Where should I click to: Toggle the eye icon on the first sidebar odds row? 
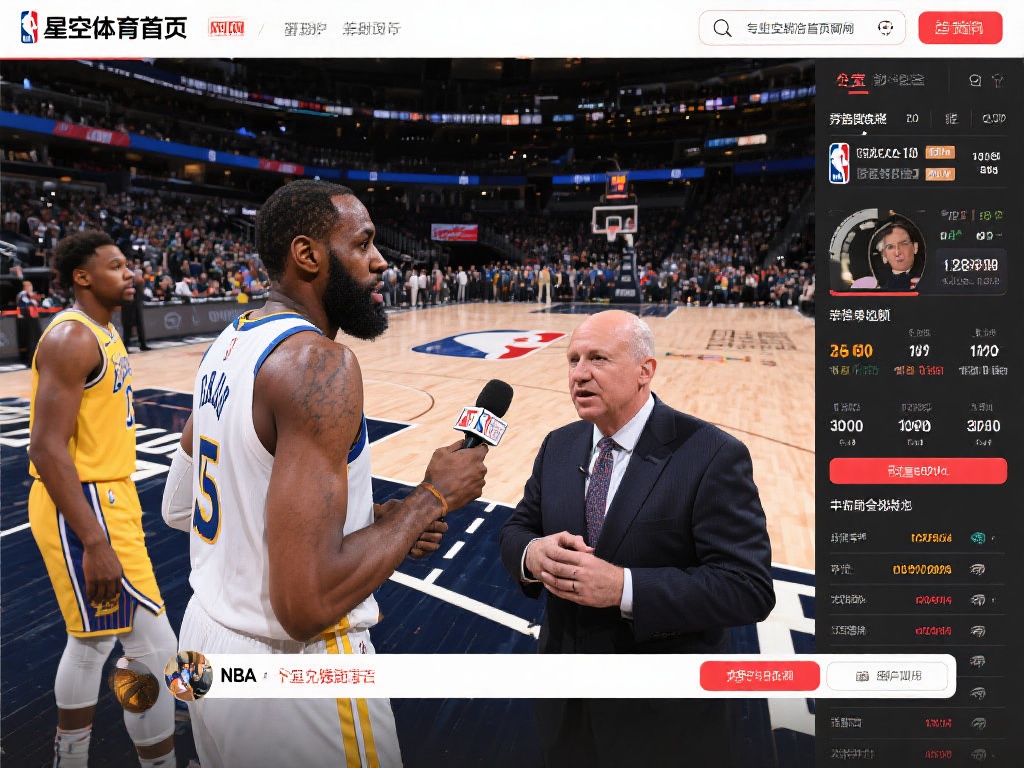[977, 538]
